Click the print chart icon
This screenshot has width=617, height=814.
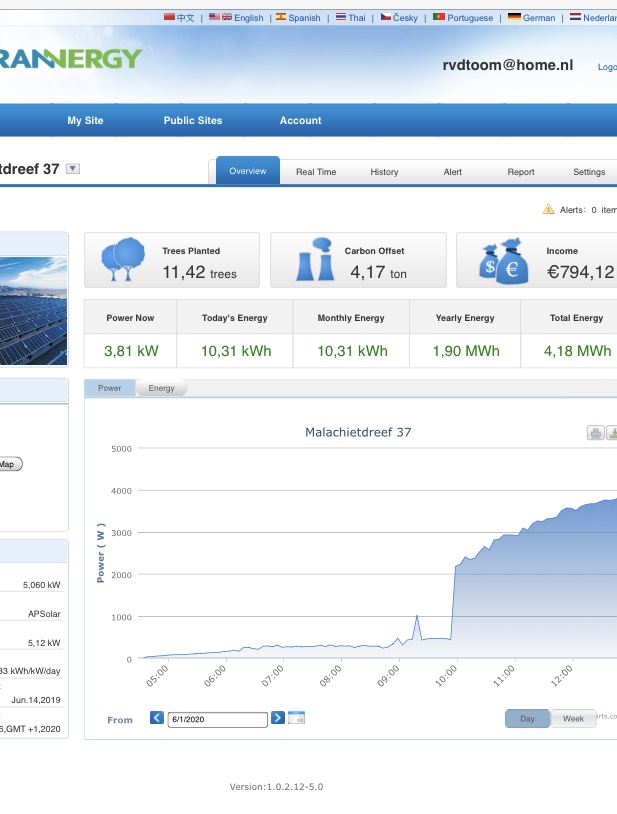[x=595, y=433]
